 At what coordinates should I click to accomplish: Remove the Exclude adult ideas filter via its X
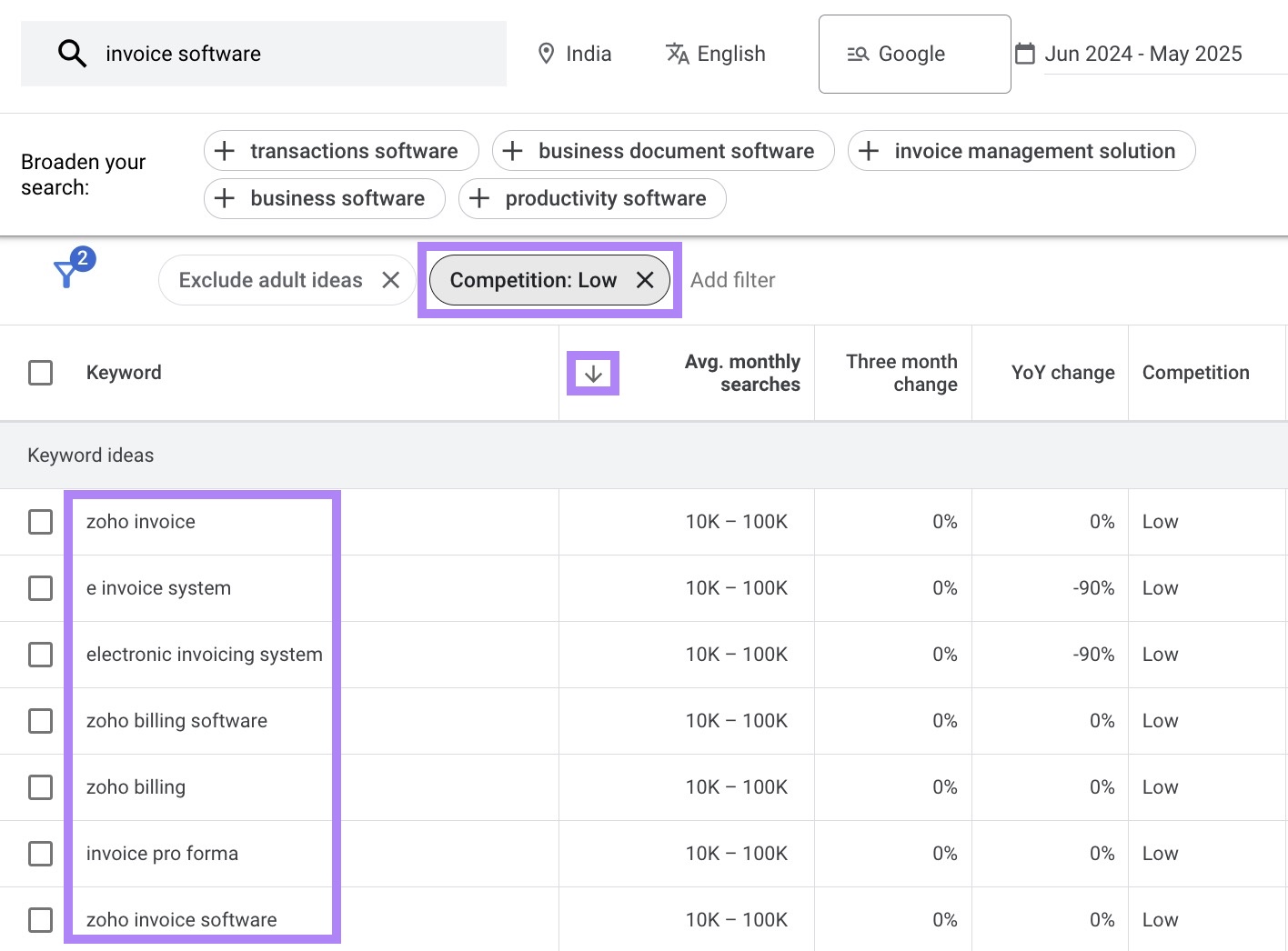[391, 280]
